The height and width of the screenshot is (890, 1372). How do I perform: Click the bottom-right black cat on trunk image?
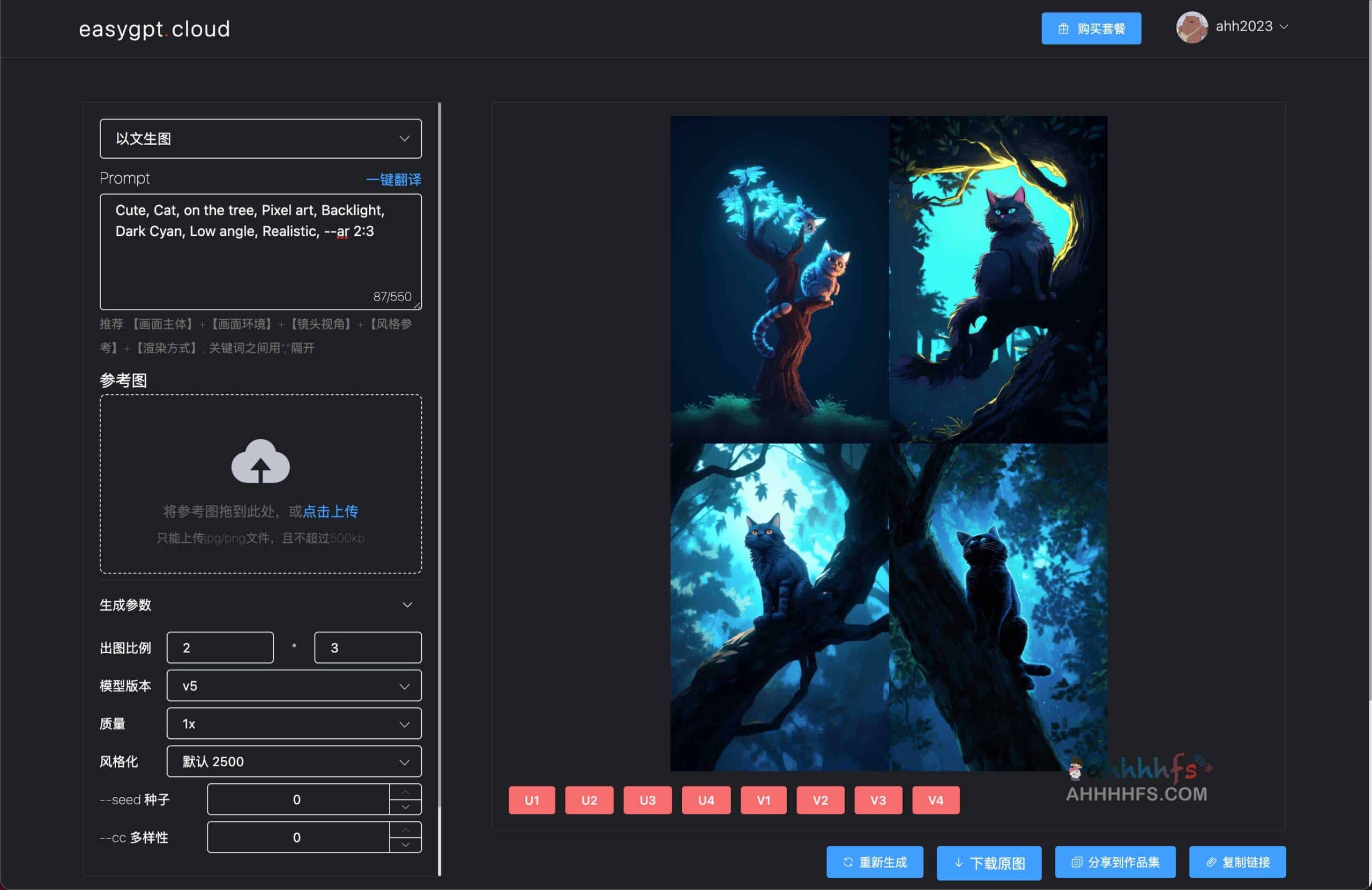pyautogui.click(x=998, y=607)
